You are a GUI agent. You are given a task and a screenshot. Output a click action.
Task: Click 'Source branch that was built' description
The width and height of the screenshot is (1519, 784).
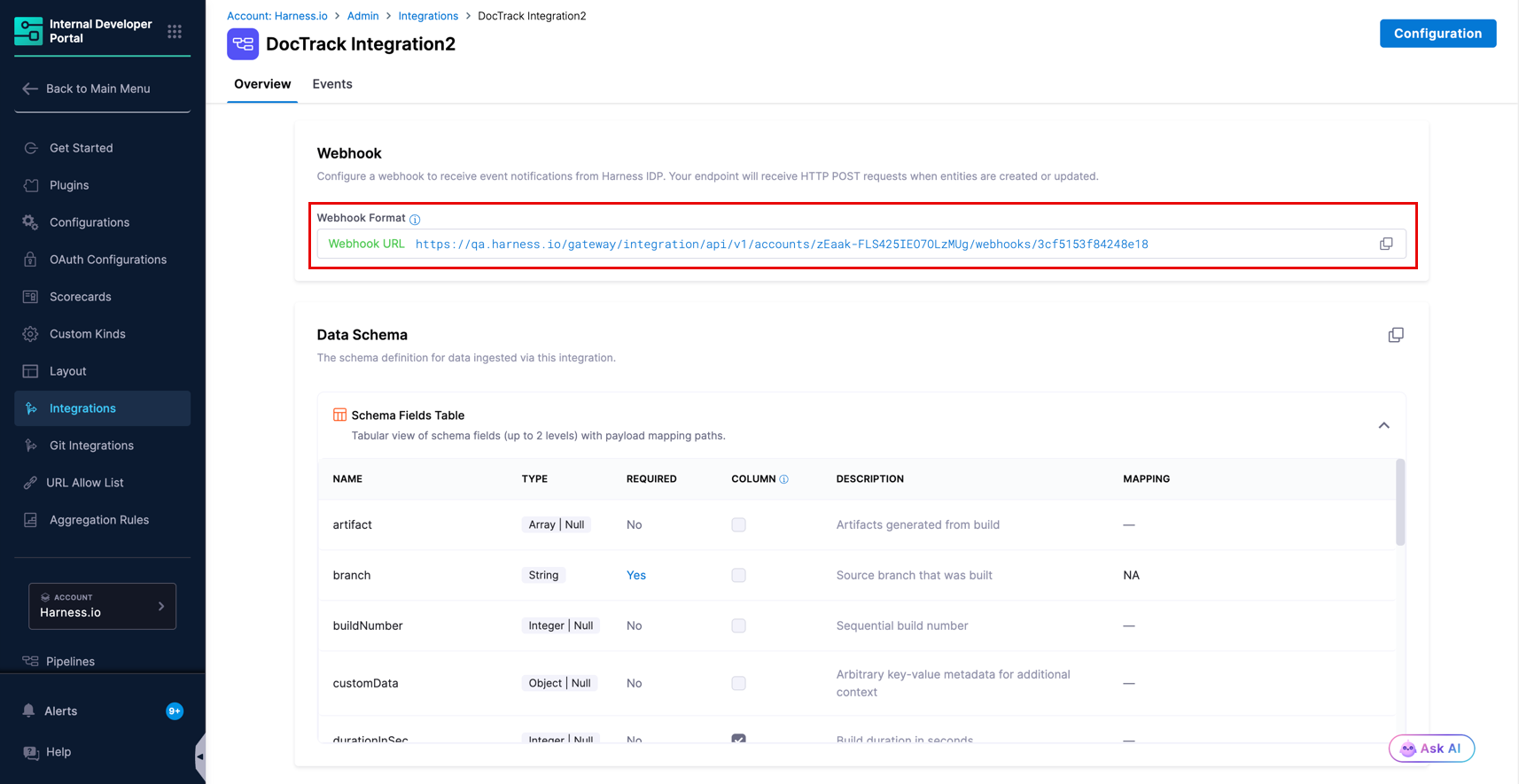(x=915, y=575)
